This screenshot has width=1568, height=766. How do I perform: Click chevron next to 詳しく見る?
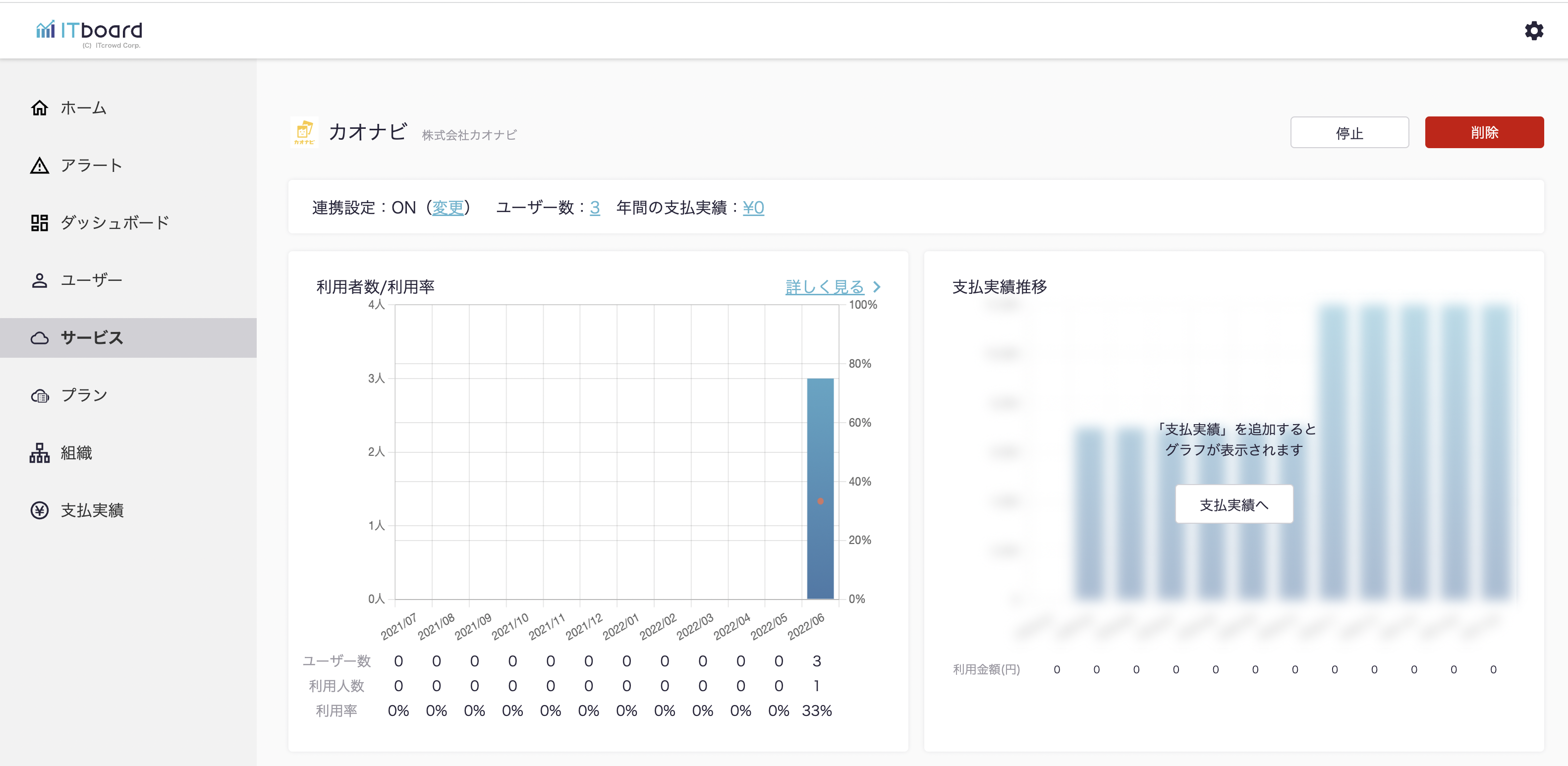877,286
